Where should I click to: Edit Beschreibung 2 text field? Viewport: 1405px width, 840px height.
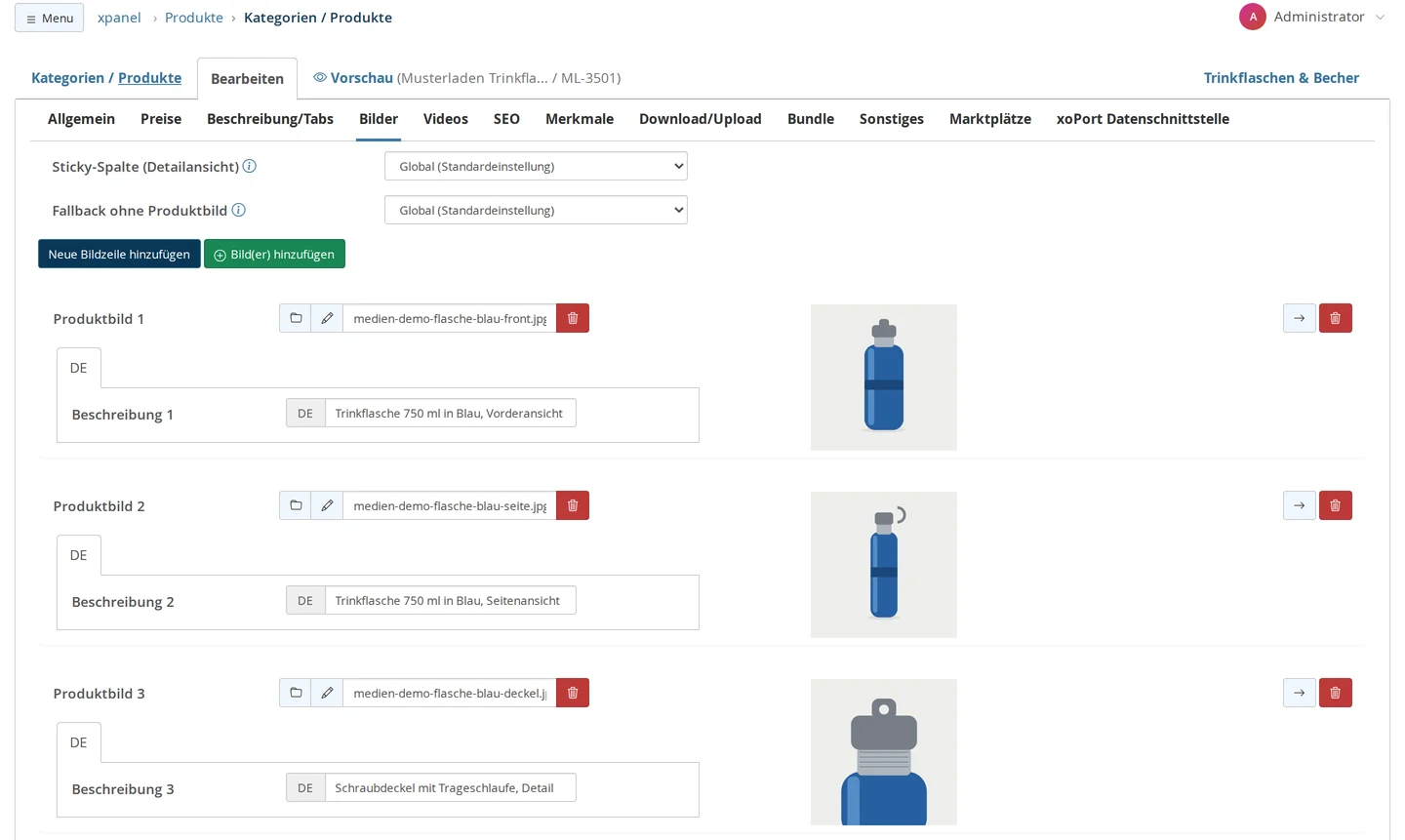(450, 600)
